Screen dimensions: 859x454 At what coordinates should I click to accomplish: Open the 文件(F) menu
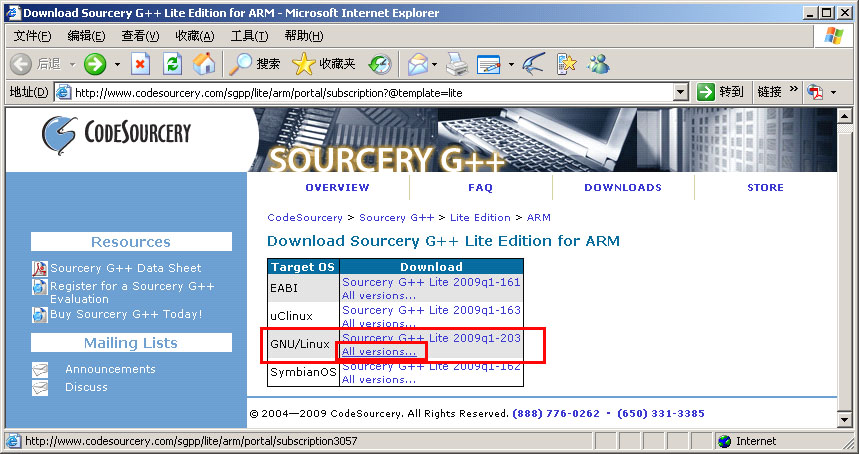32,36
